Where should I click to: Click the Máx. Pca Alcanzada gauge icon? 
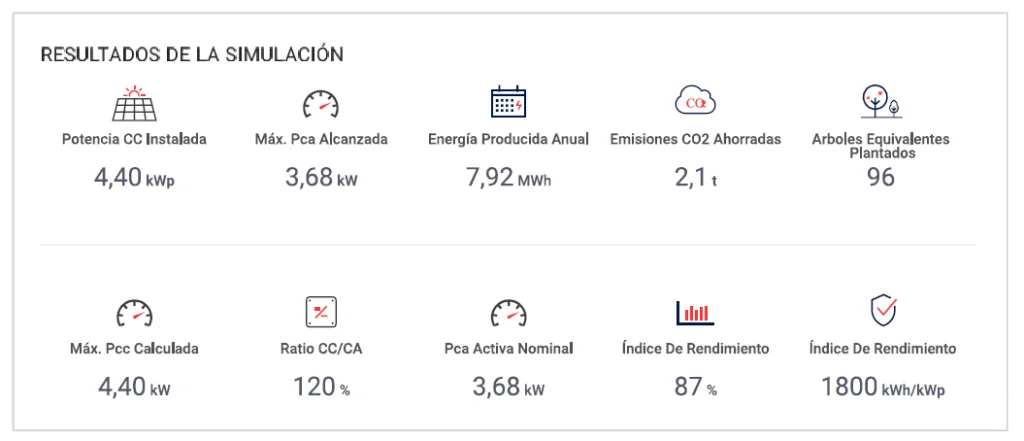coord(321,104)
